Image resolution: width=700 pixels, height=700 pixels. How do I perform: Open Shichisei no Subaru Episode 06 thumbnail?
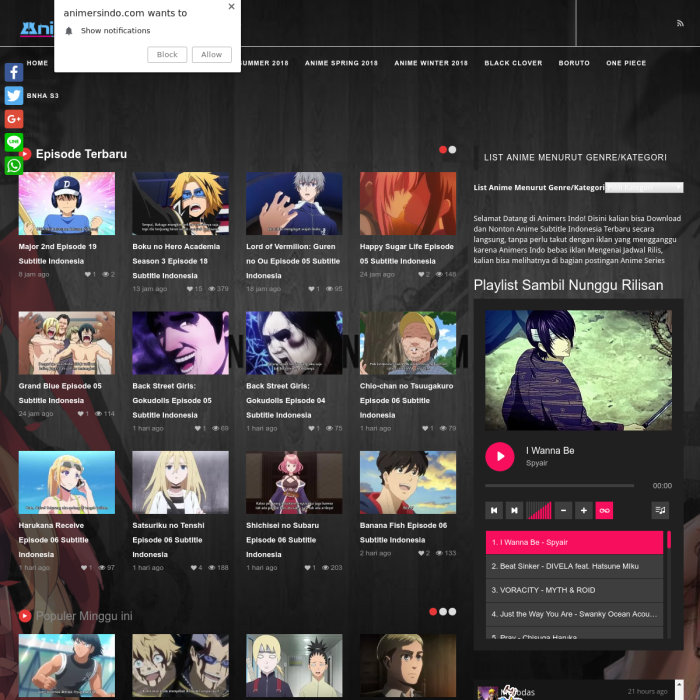click(294, 483)
